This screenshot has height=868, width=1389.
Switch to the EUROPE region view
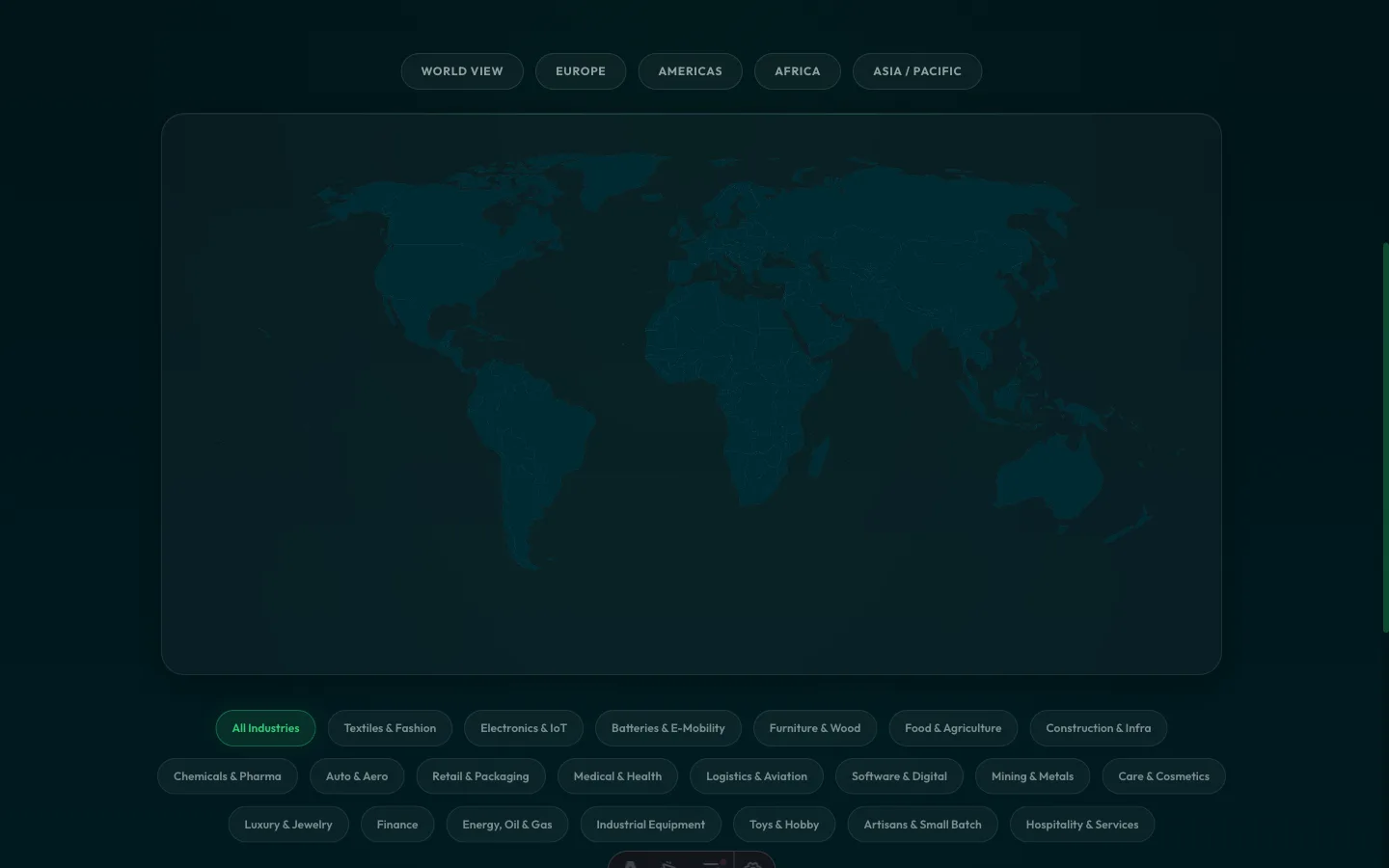581,70
